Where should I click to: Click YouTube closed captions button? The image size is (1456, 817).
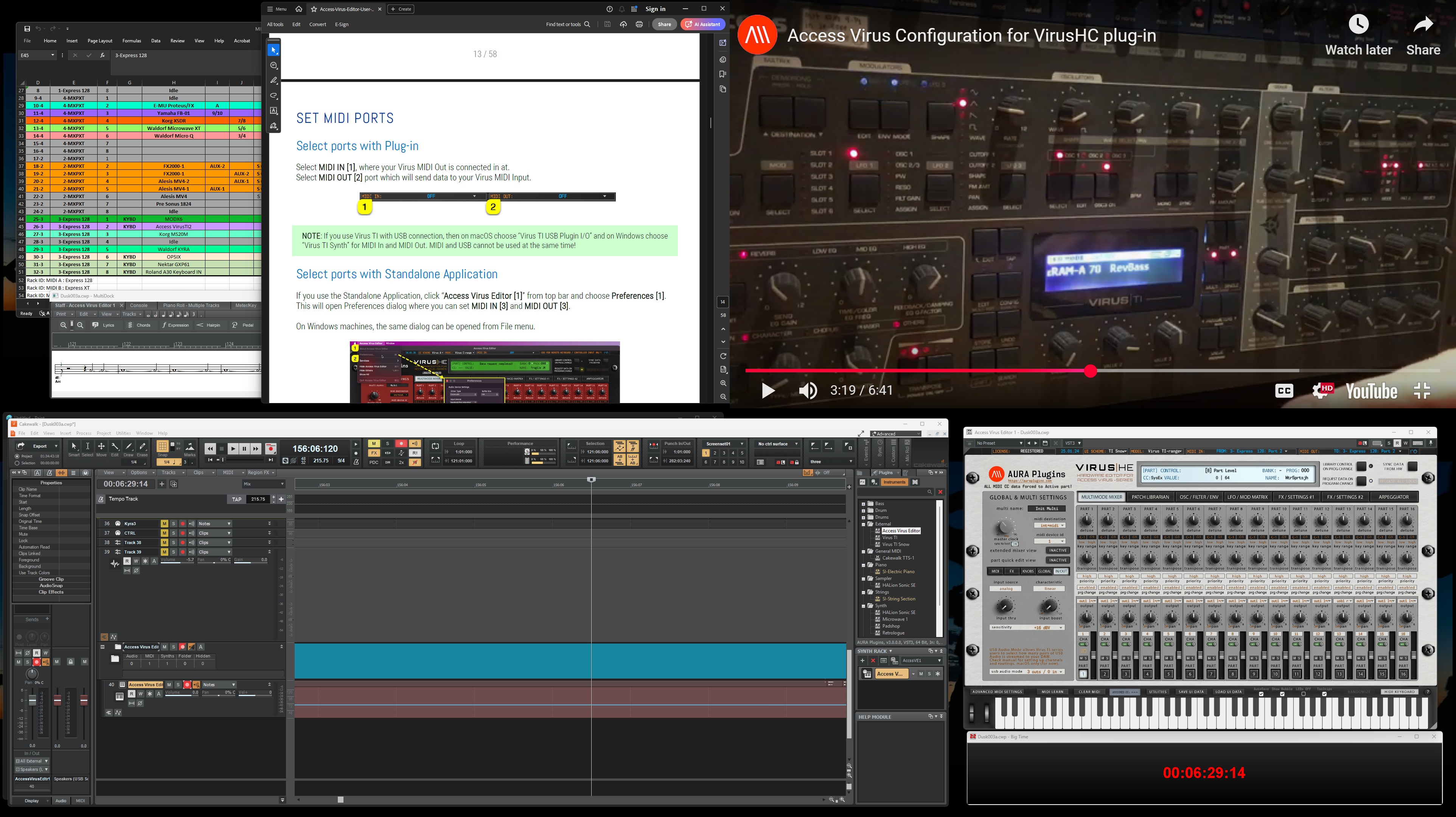pyautogui.click(x=1284, y=391)
